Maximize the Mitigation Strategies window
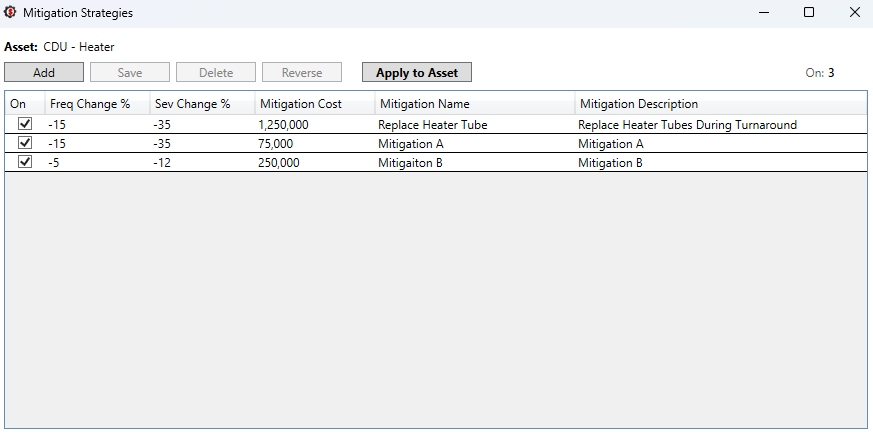The image size is (873, 437). point(809,12)
